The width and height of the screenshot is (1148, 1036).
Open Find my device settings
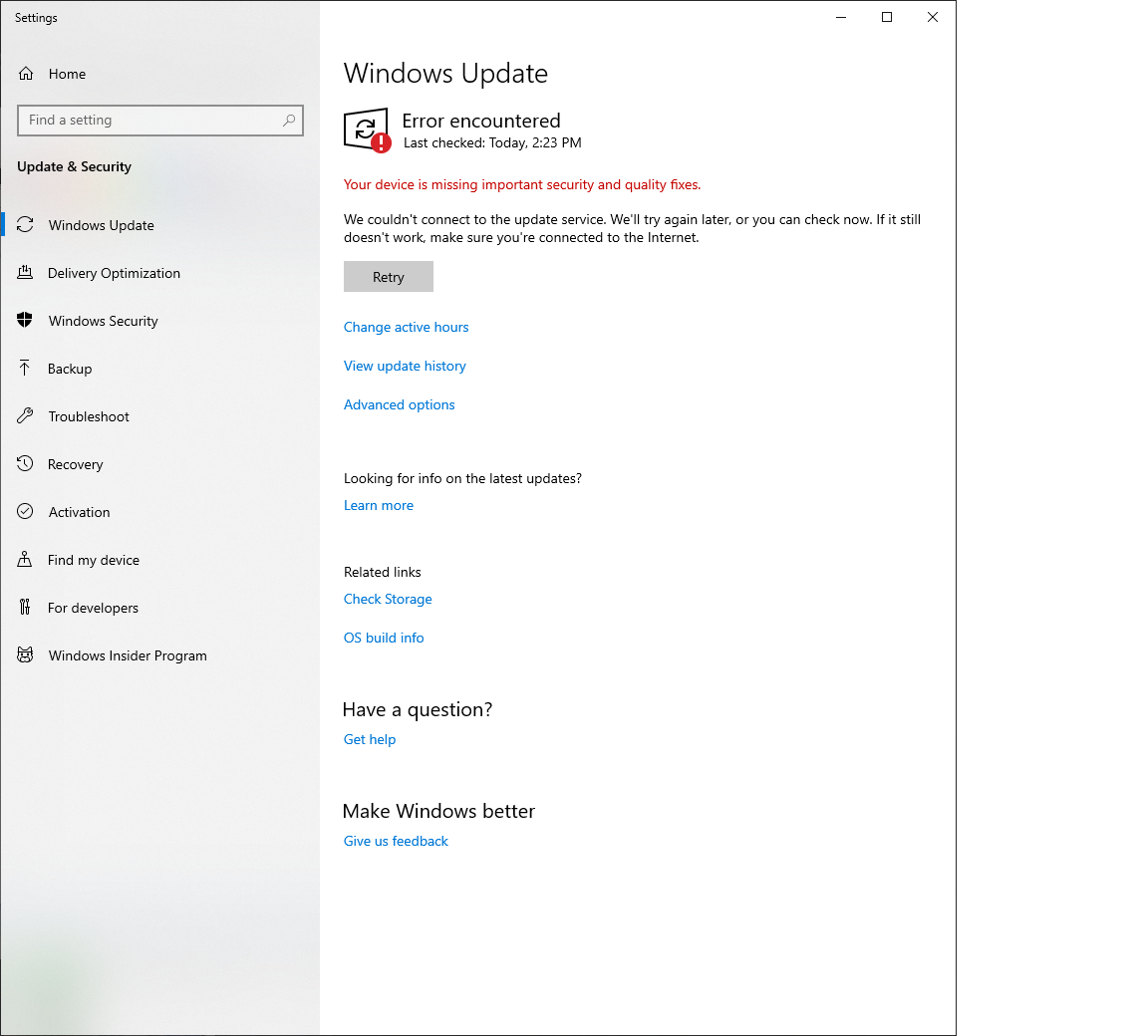click(160, 560)
